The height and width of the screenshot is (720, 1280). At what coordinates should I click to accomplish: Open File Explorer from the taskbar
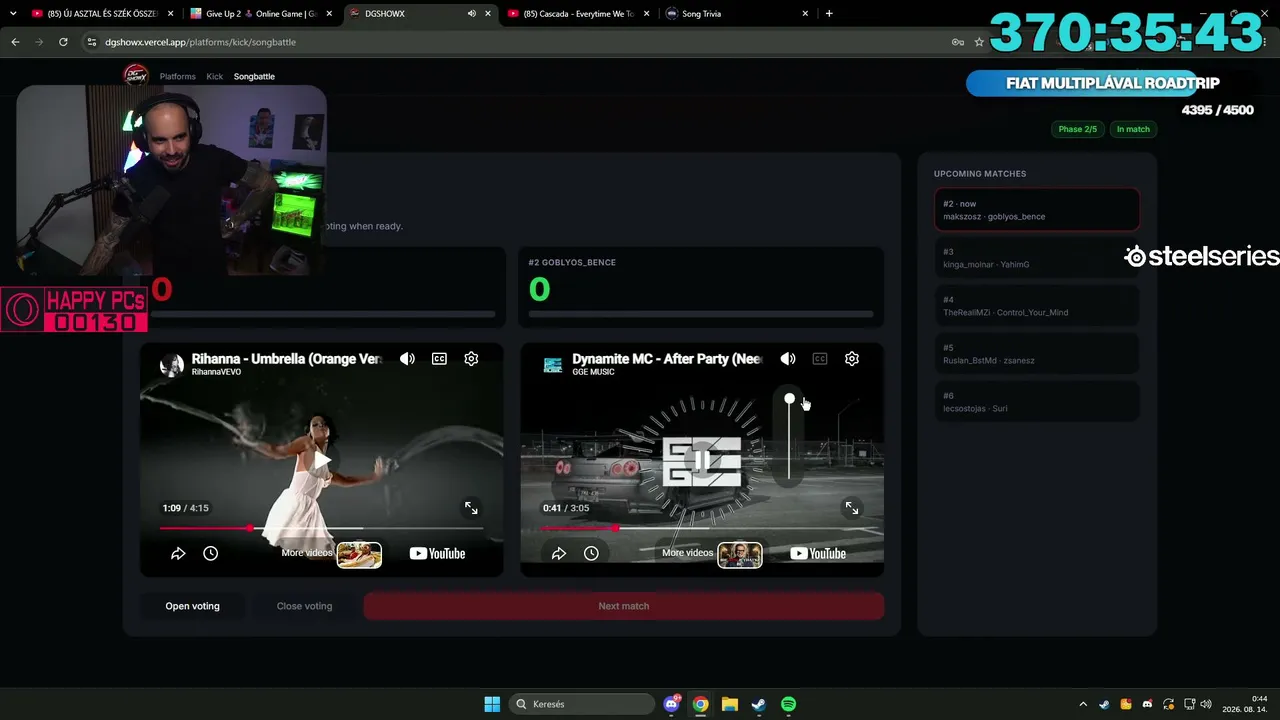[x=730, y=704]
